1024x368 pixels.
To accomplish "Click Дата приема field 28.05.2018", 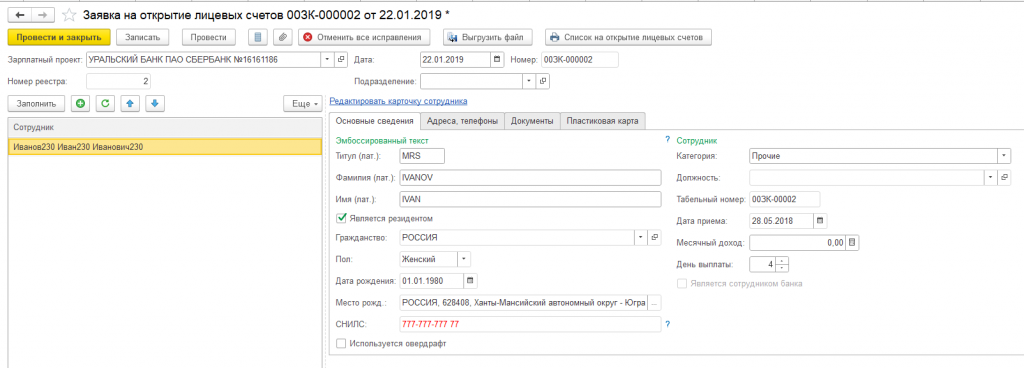I will click(781, 221).
